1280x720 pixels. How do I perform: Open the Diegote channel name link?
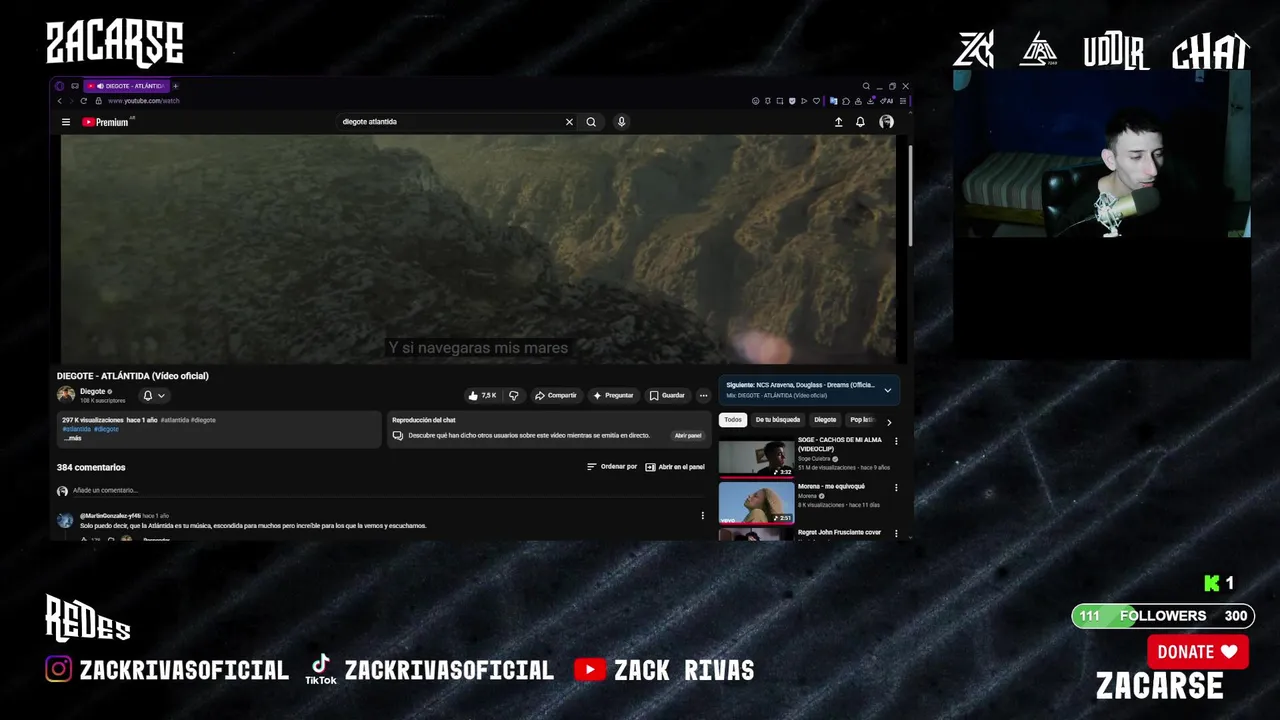click(93, 392)
